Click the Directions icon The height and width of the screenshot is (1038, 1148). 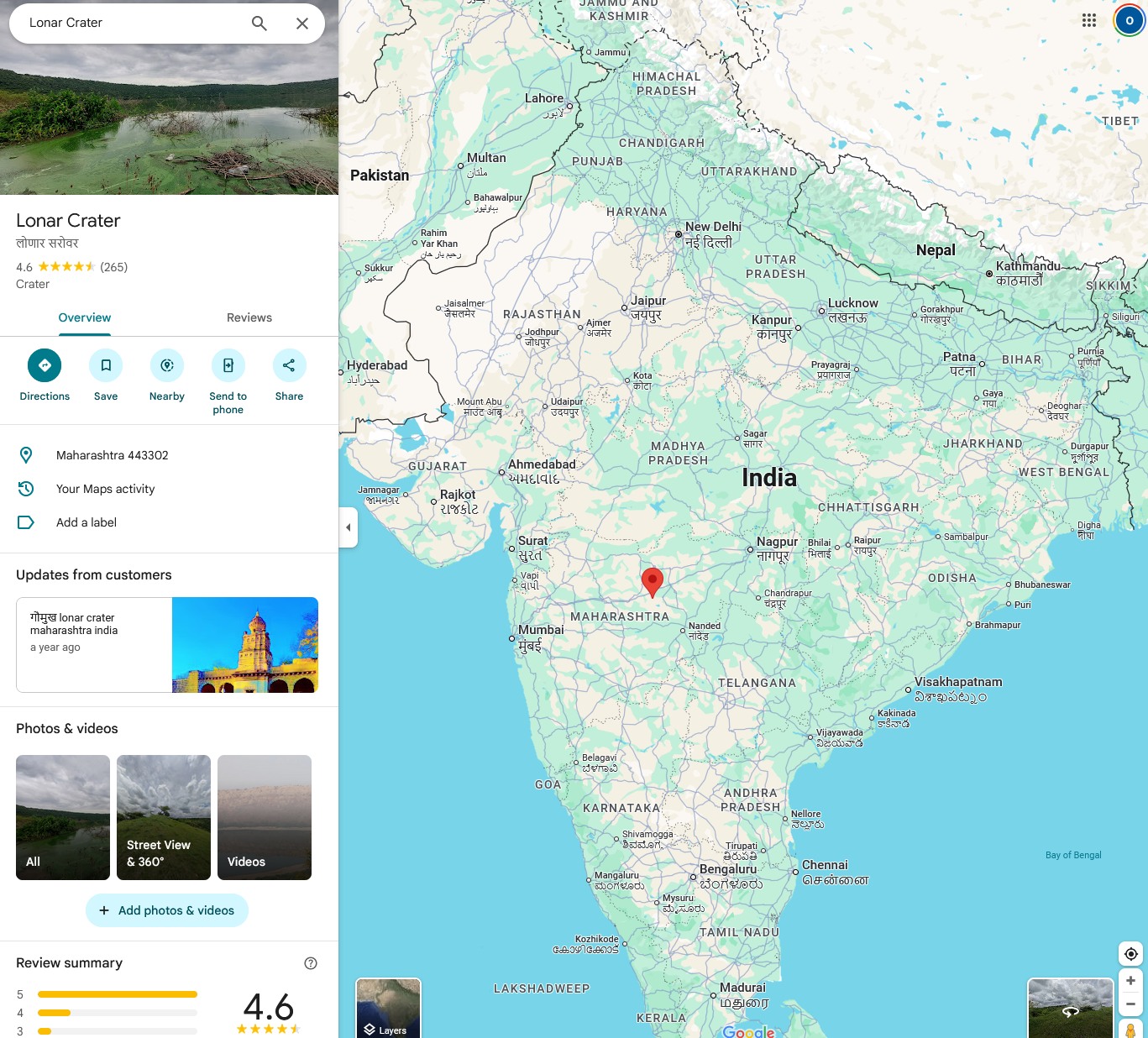(45, 365)
